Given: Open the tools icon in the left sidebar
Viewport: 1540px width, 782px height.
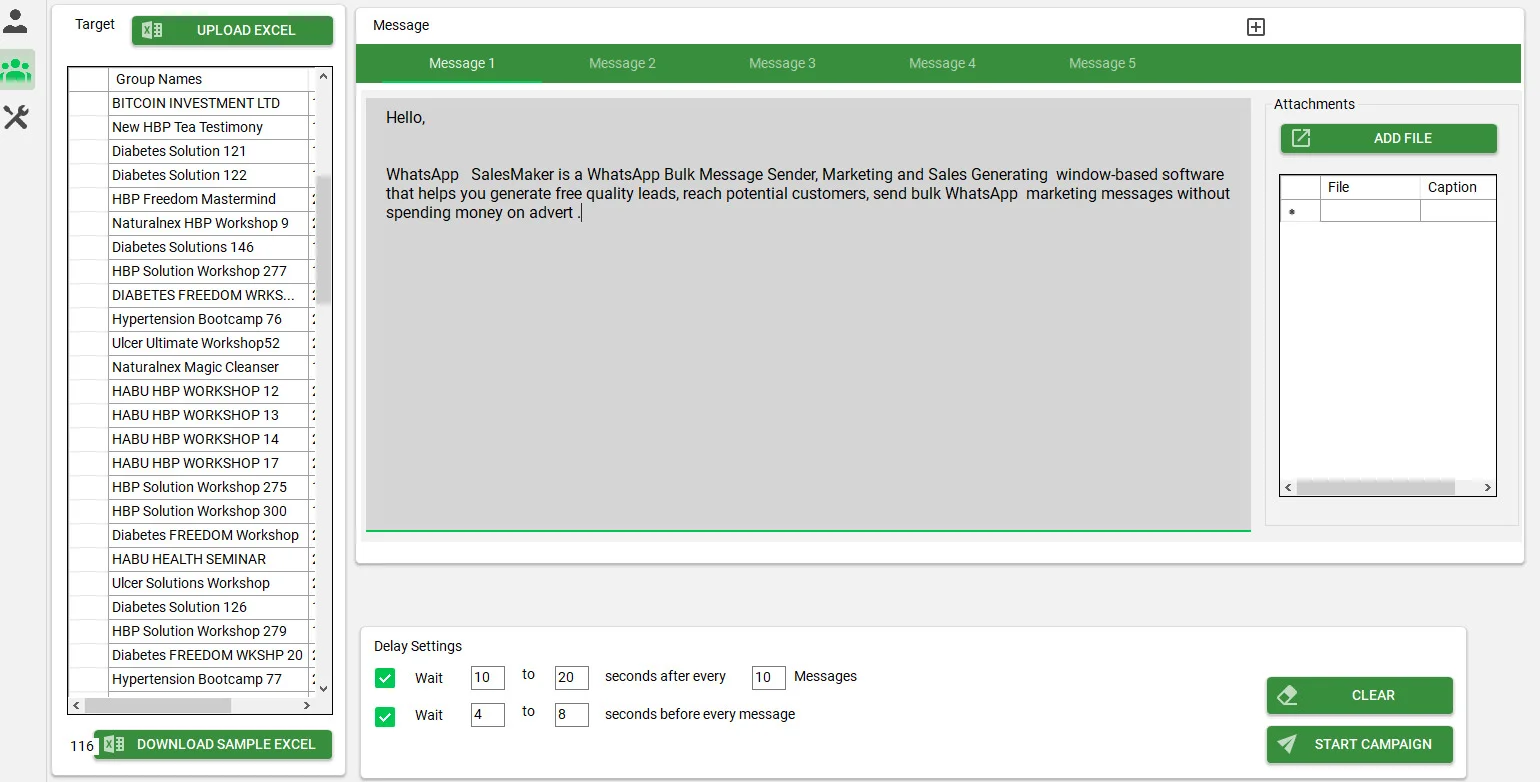Looking at the screenshot, I should [x=16, y=118].
